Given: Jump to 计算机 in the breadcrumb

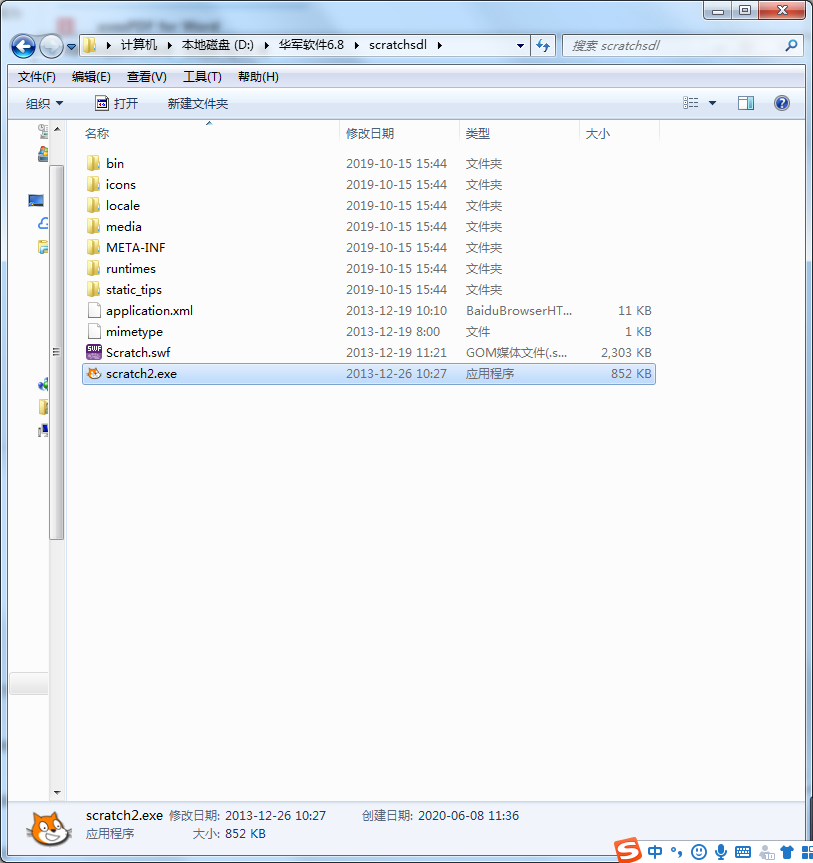Looking at the screenshot, I should pyautogui.click(x=139, y=45).
